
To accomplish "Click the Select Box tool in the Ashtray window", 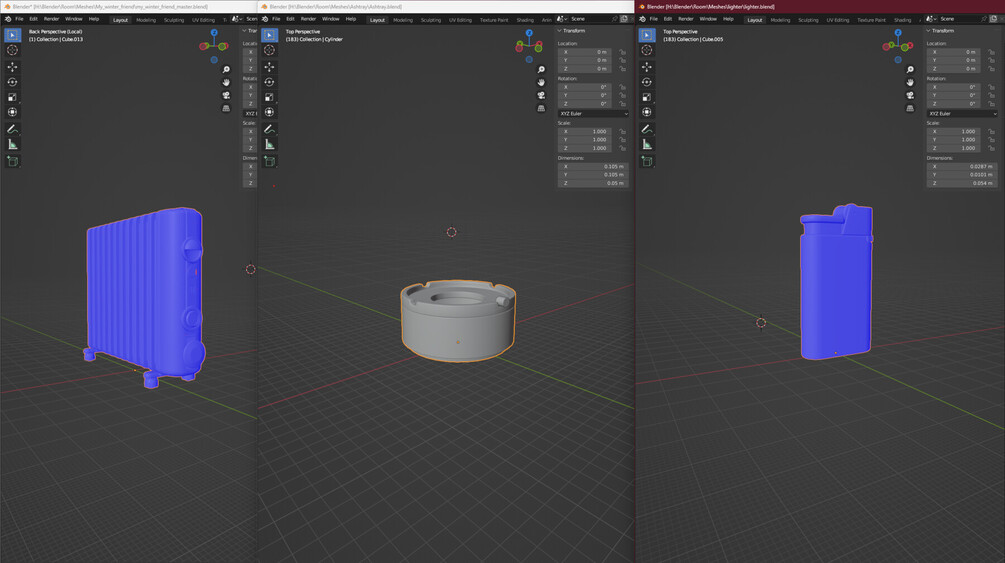I will coord(269,35).
